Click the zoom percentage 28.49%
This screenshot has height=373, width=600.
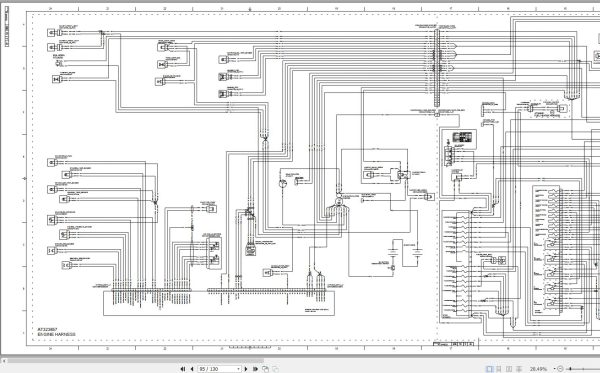click(538, 369)
